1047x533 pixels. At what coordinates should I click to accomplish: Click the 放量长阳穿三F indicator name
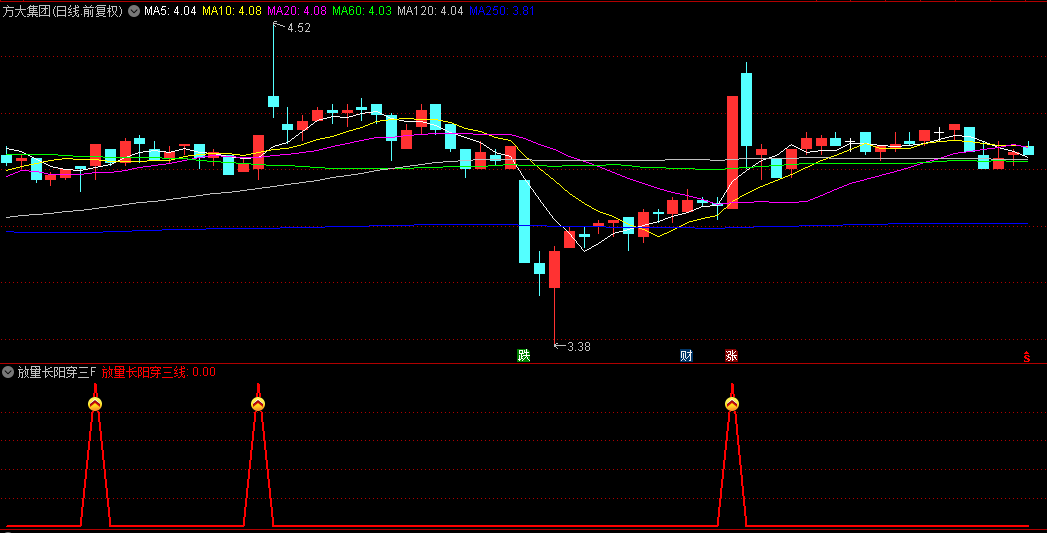coord(57,372)
